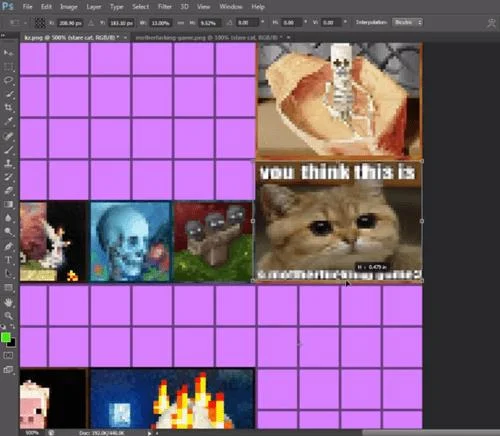This screenshot has height=436, width=500.
Task: Select the Hand tool
Action: (8, 302)
